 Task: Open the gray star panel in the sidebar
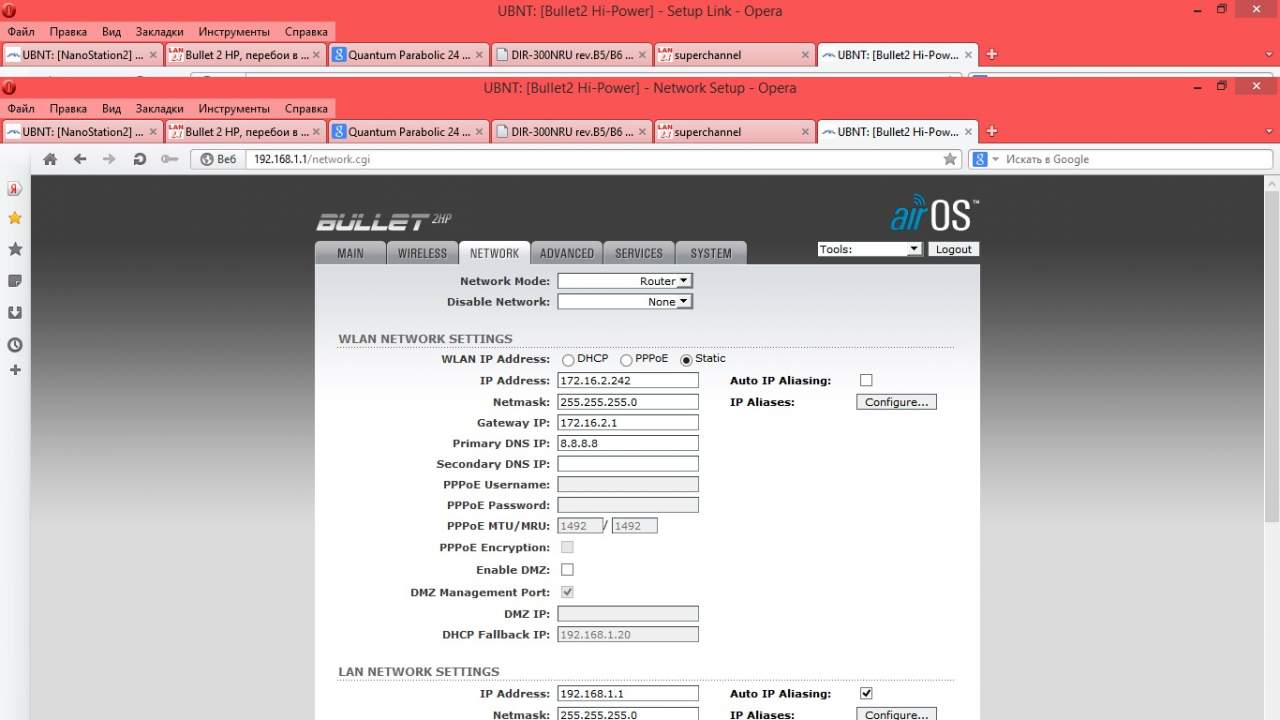pyautogui.click(x=15, y=249)
